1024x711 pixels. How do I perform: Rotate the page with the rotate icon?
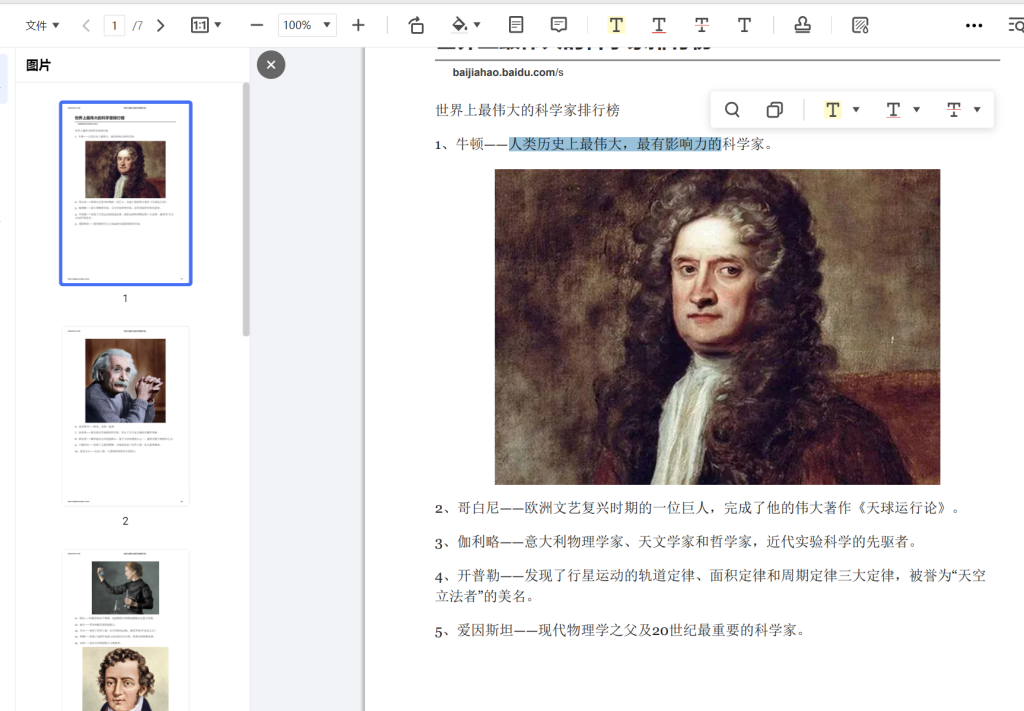click(x=416, y=25)
